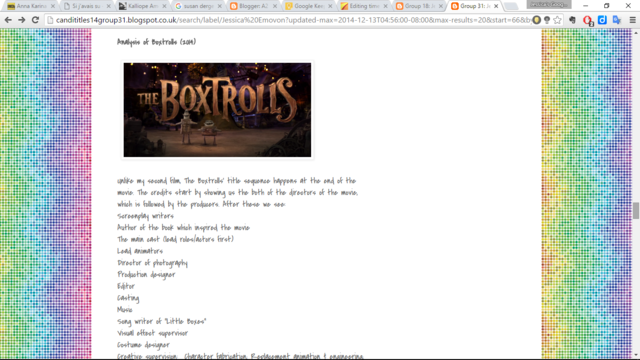Click the yellow circle icon in address bar

(x=537, y=20)
